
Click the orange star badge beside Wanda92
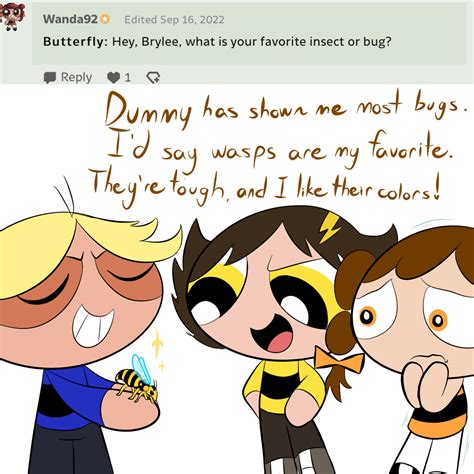point(105,19)
